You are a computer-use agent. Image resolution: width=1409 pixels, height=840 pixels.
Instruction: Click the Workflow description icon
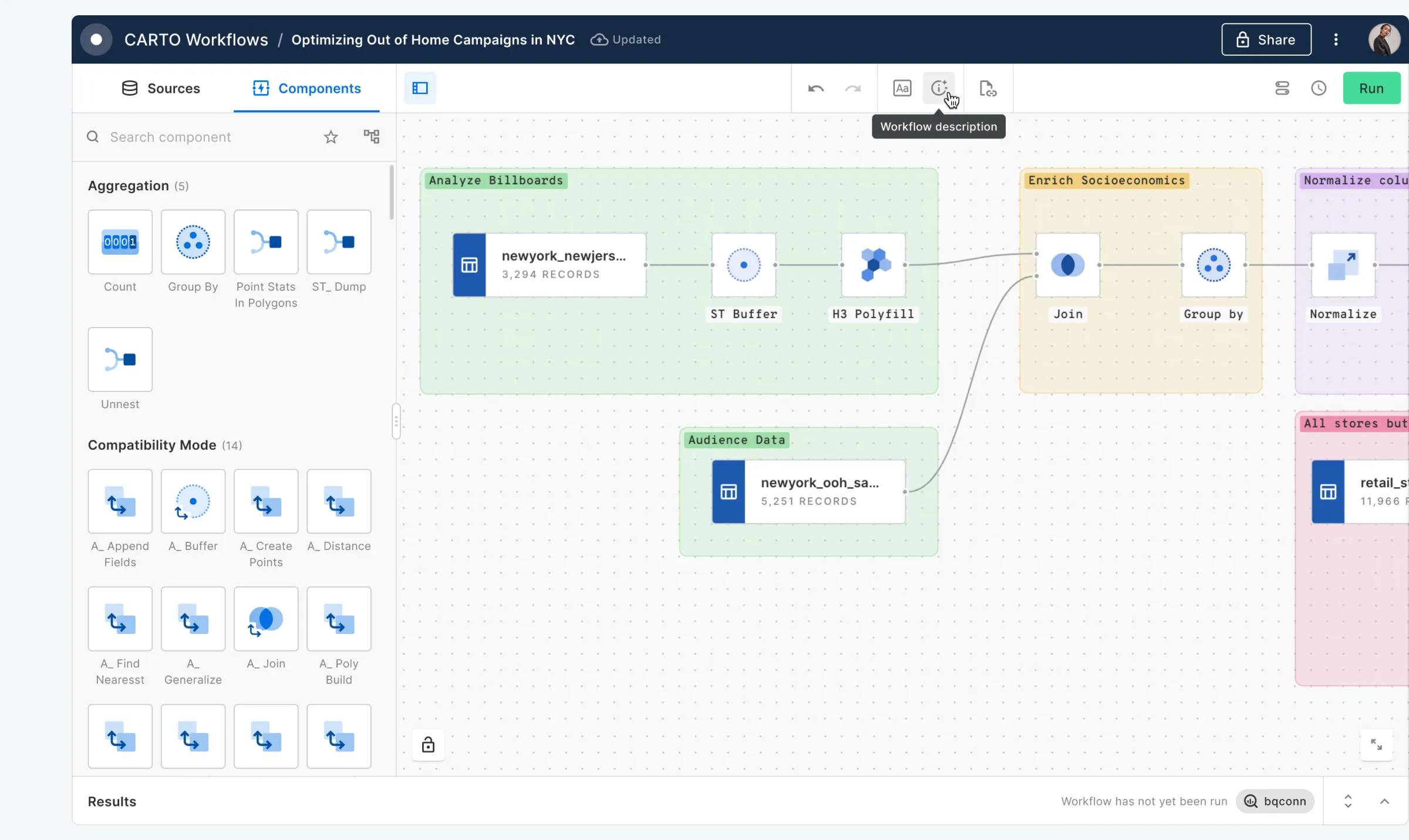pos(938,88)
